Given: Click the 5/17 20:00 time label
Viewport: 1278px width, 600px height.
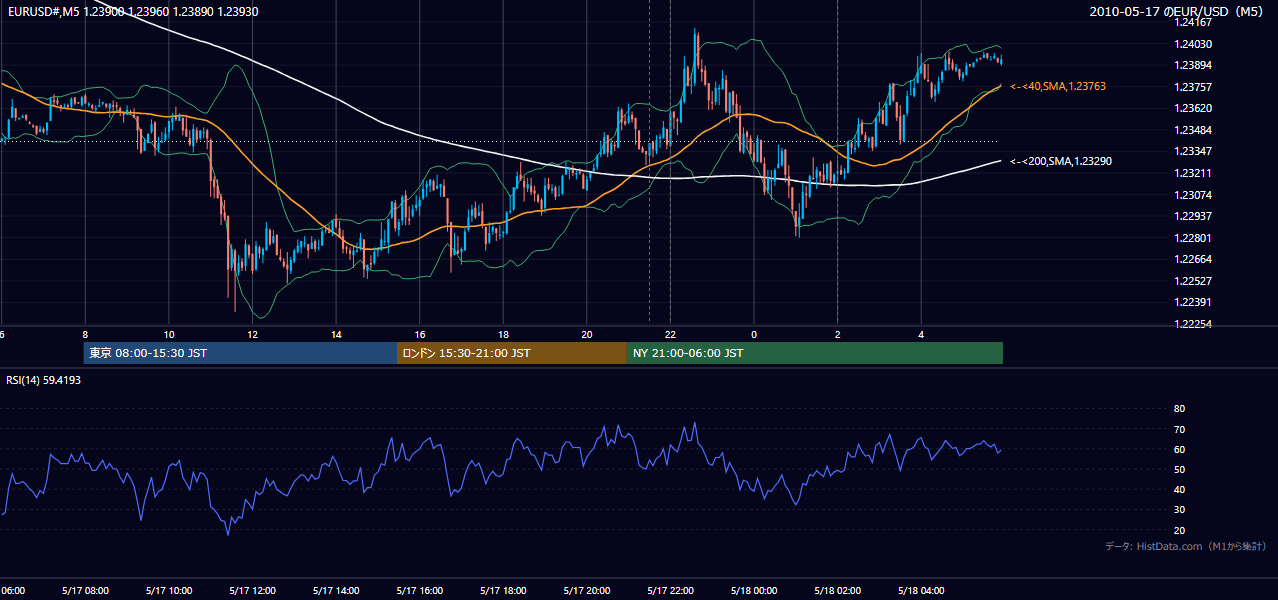Looking at the screenshot, I should click(587, 590).
